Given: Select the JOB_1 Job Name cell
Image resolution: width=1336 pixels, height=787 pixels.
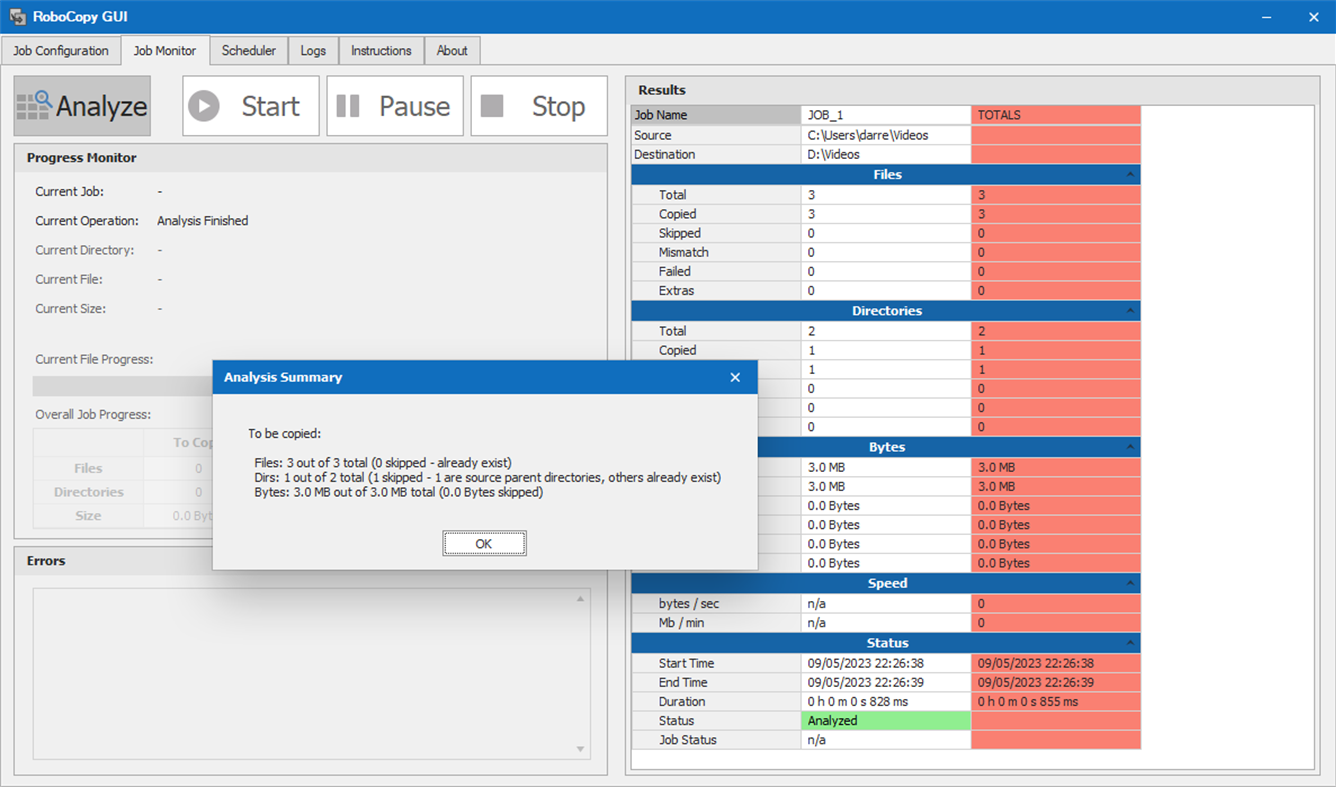Looking at the screenshot, I should pos(885,115).
